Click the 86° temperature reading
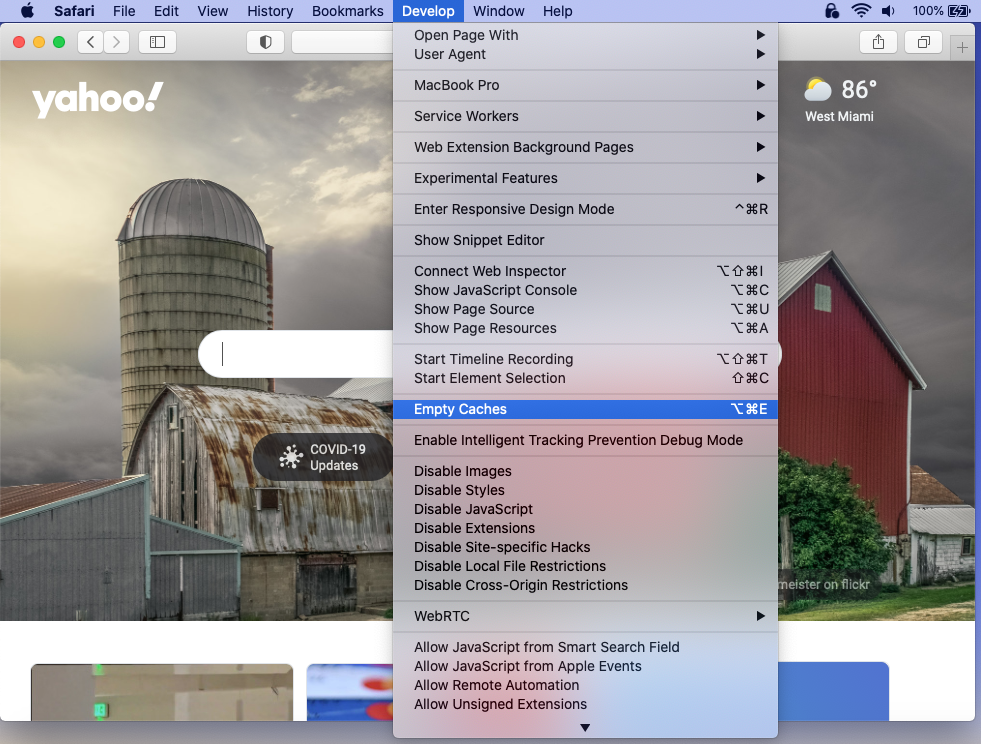981x744 pixels. click(858, 89)
